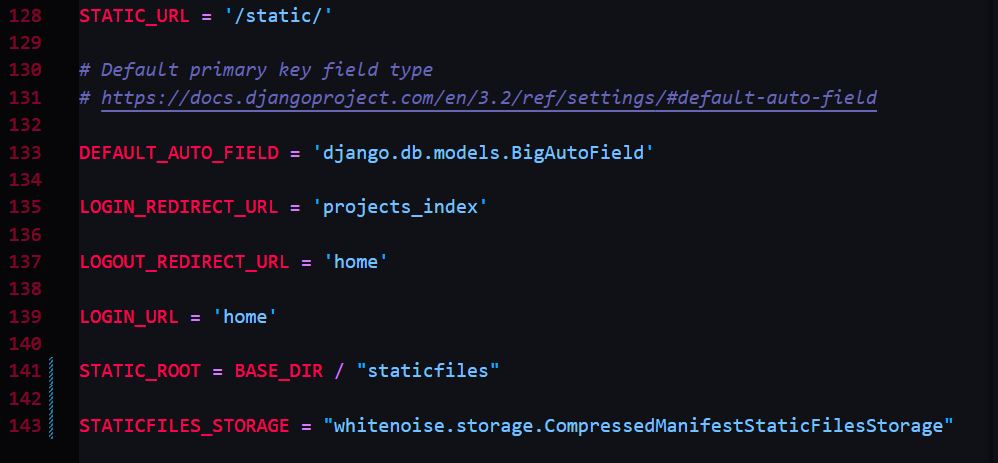Click line number 128 in gutter
The width and height of the screenshot is (998, 463).
point(24,17)
